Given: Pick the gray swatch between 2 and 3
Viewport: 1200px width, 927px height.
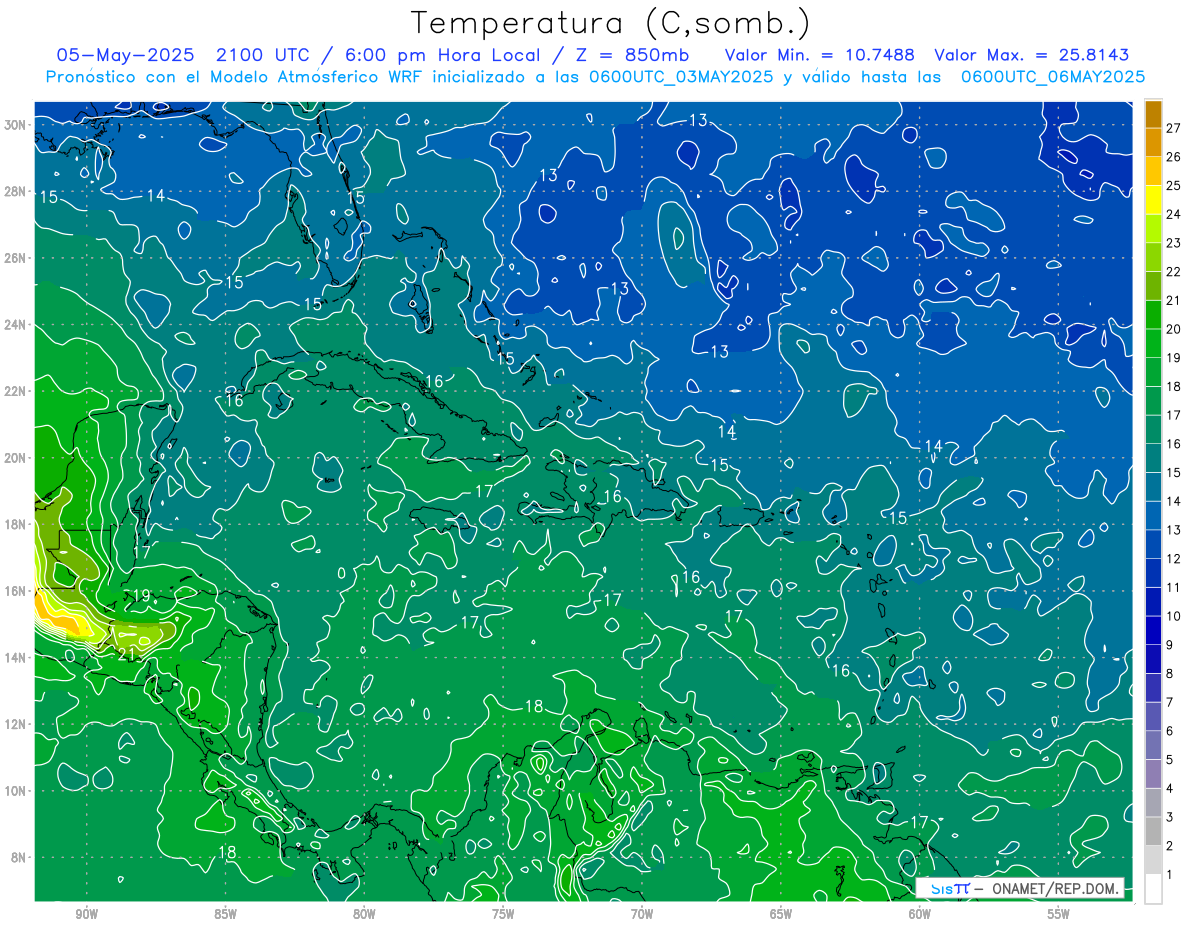Looking at the screenshot, I should coord(1153,831).
